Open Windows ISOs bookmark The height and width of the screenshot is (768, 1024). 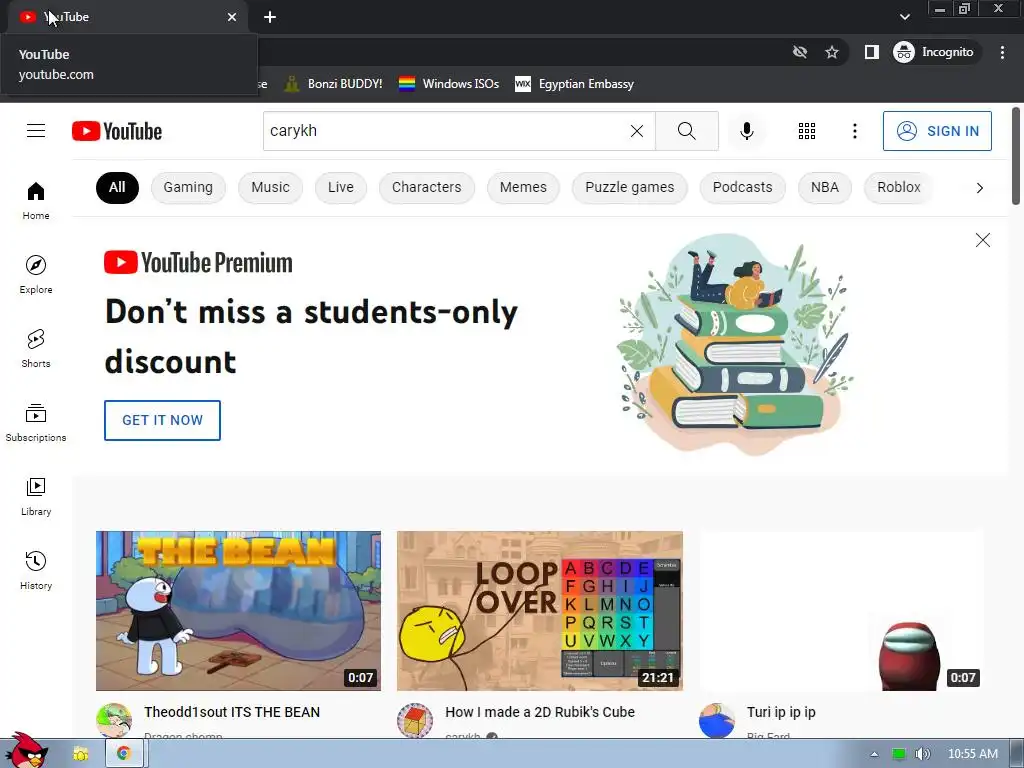(449, 84)
